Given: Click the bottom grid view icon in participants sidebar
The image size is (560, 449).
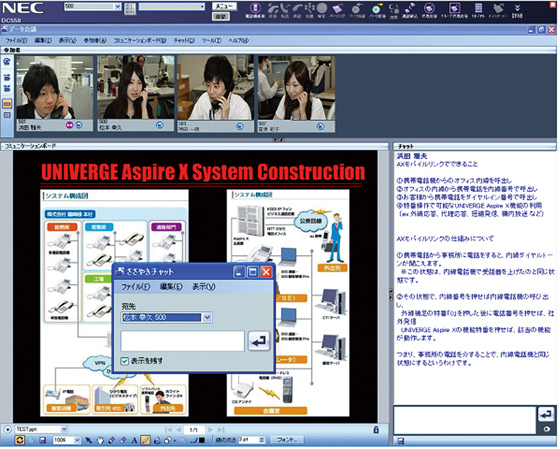Looking at the screenshot, I should pos(7,115).
